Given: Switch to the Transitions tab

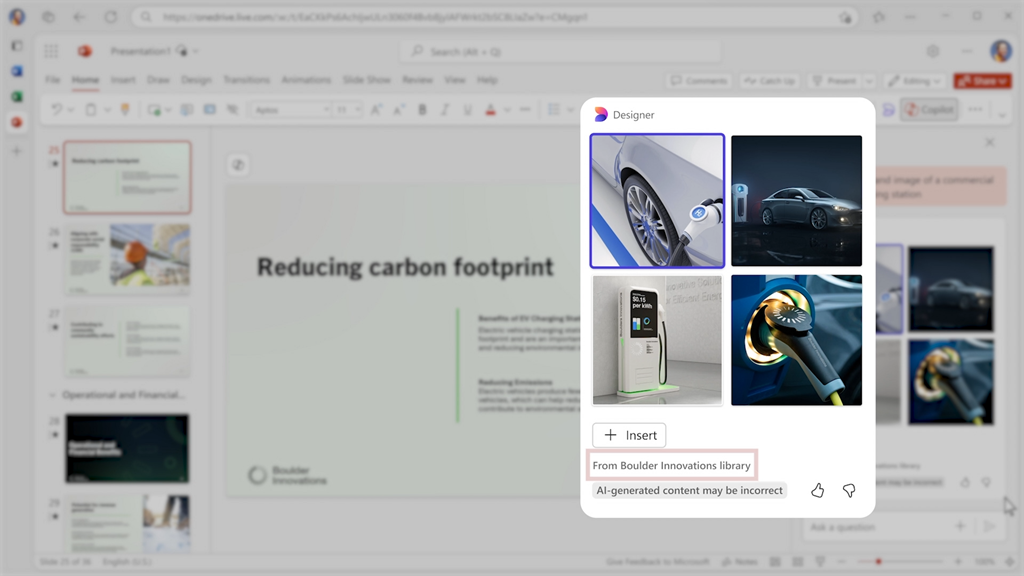Looking at the screenshot, I should (246, 80).
